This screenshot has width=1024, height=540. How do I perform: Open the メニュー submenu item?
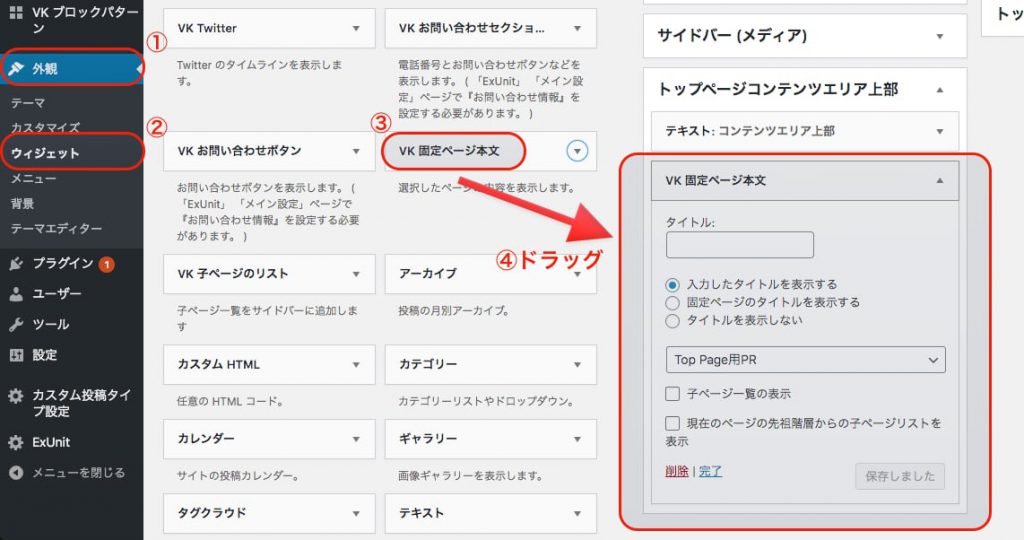[x=33, y=178]
